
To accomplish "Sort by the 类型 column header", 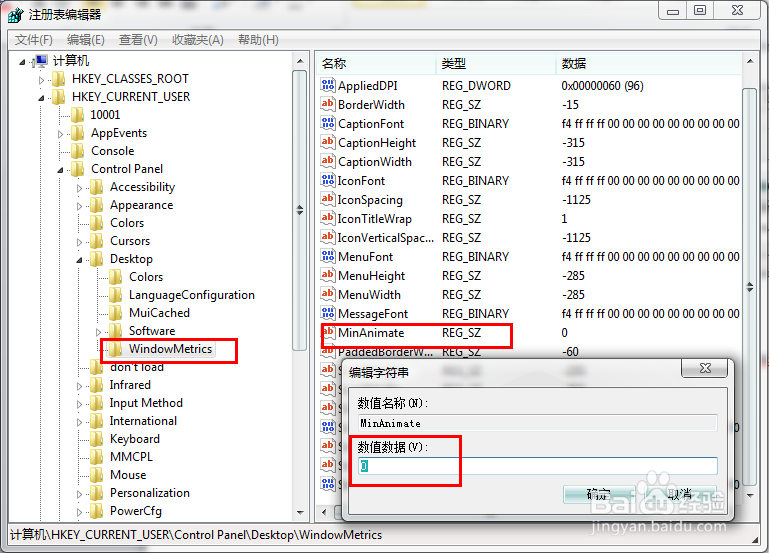I will click(x=496, y=64).
